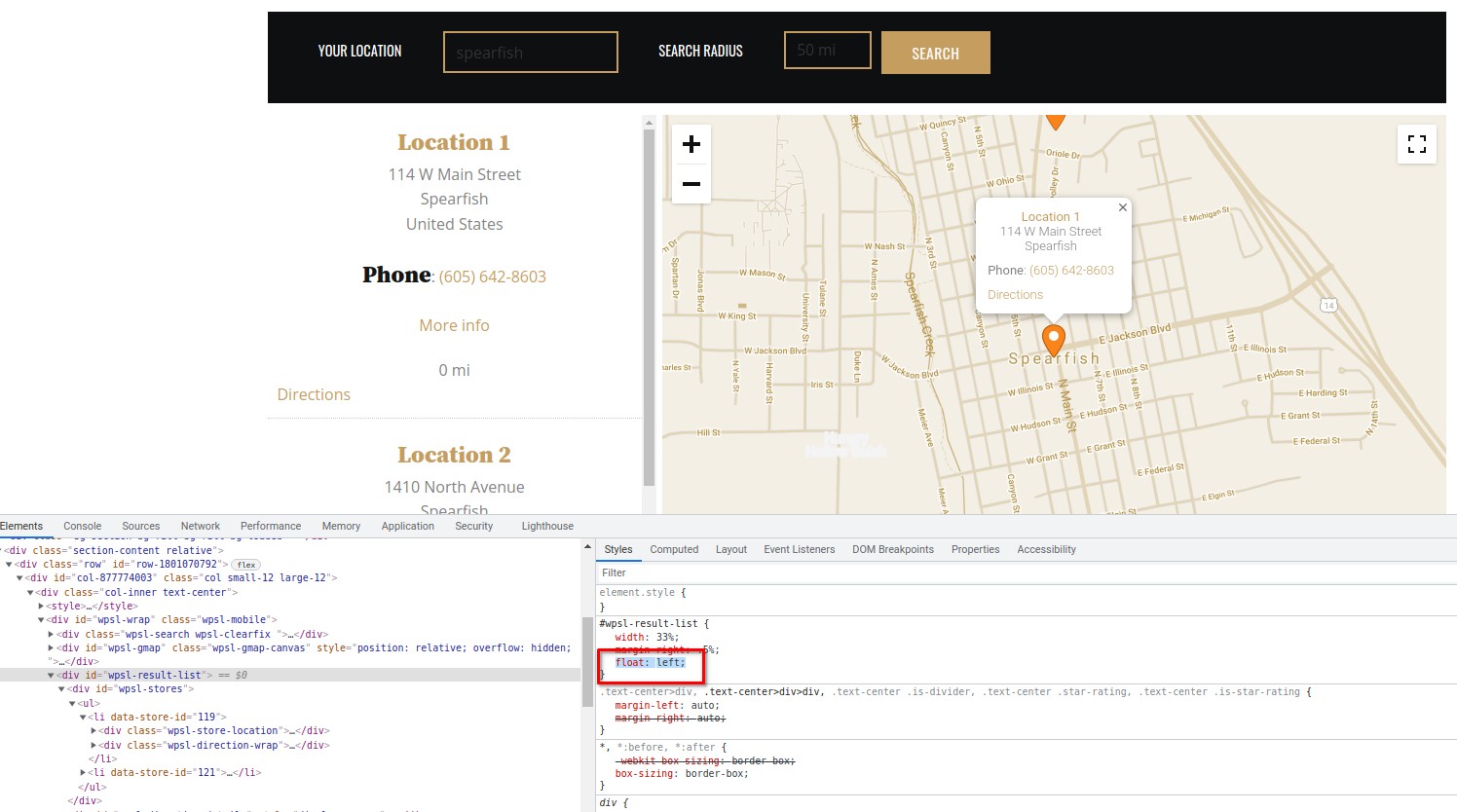The height and width of the screenshot is (812, 1457).
Task: Open the Event Listeners tab
Action: pyautogui.click(x=800, y=549)
